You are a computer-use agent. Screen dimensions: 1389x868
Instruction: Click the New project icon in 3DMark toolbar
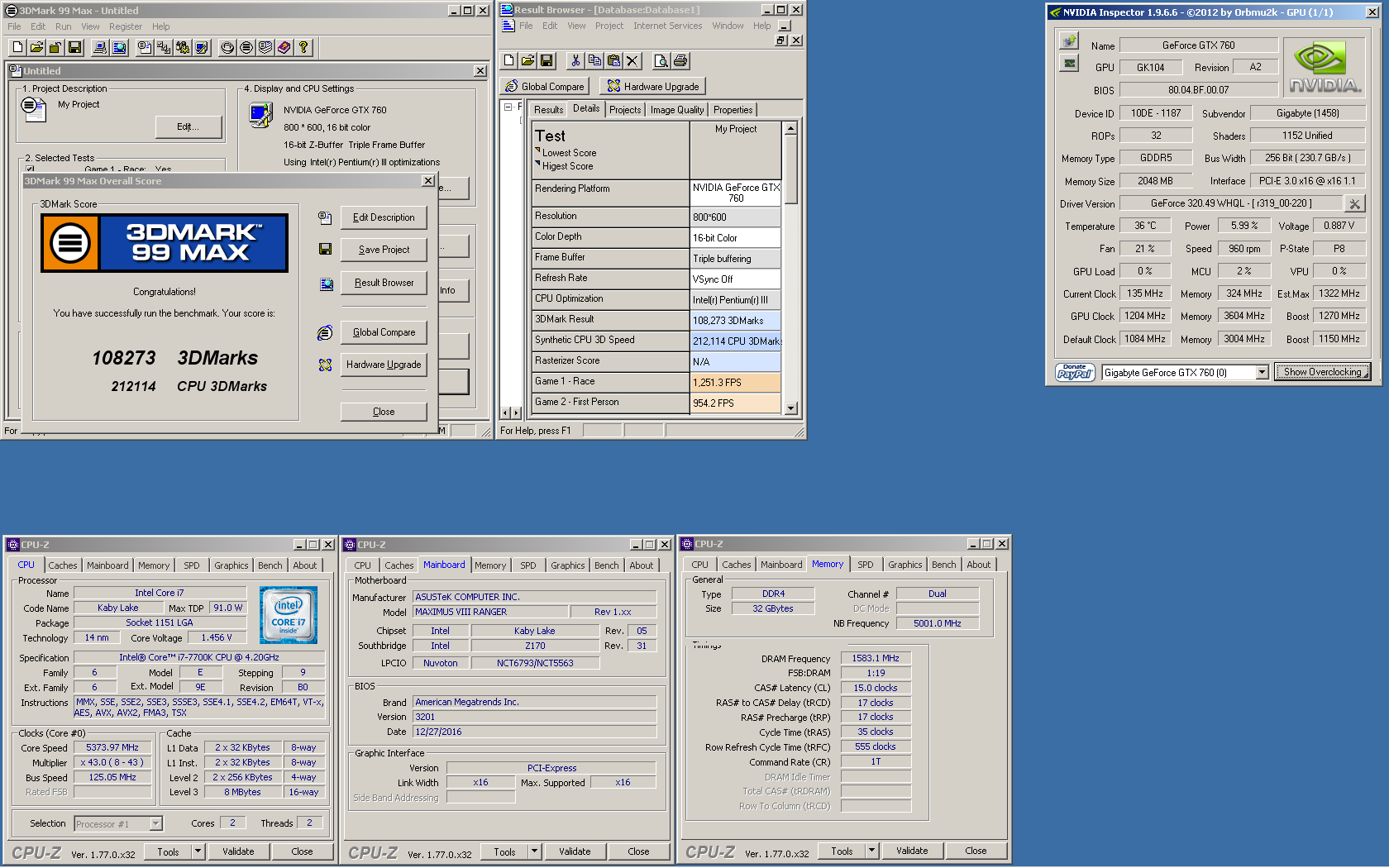pyautogui.click(x=17, y=47)
